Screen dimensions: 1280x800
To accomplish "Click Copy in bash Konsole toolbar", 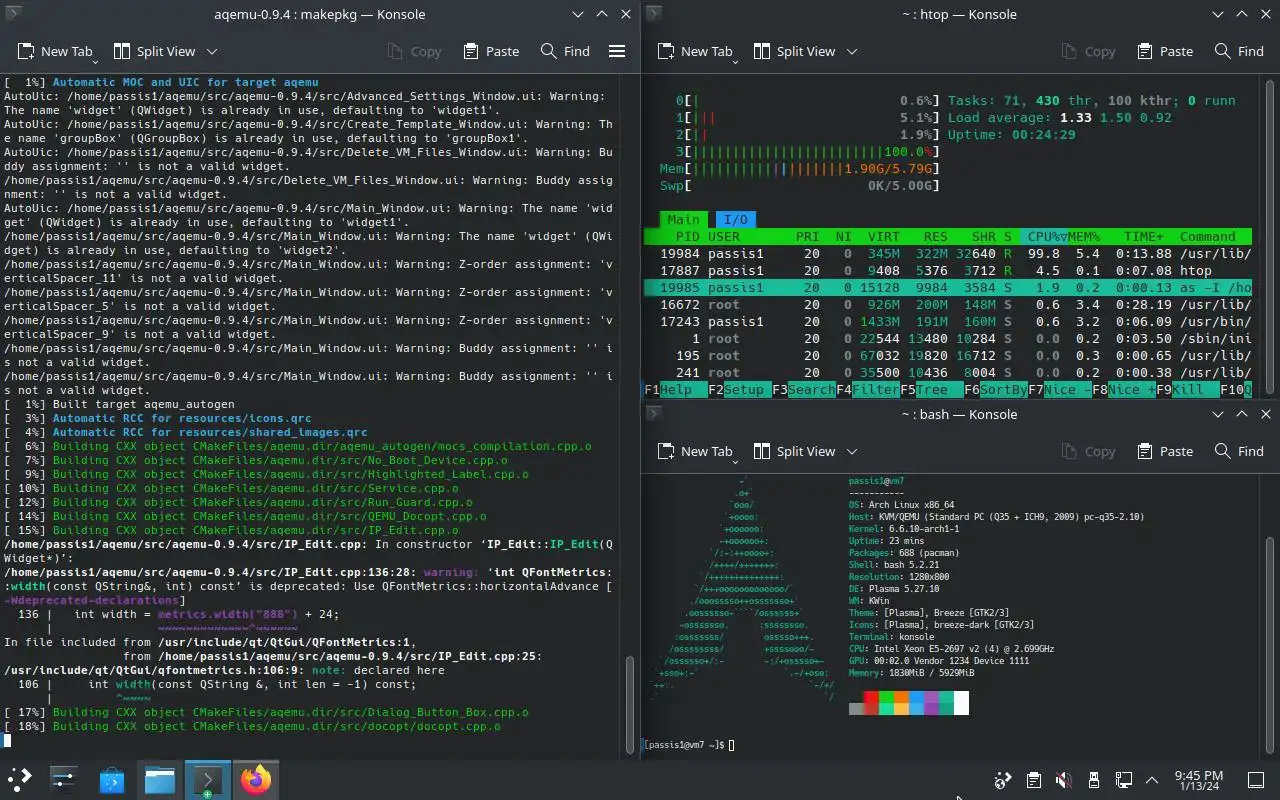I will (x=1088, y=451).
